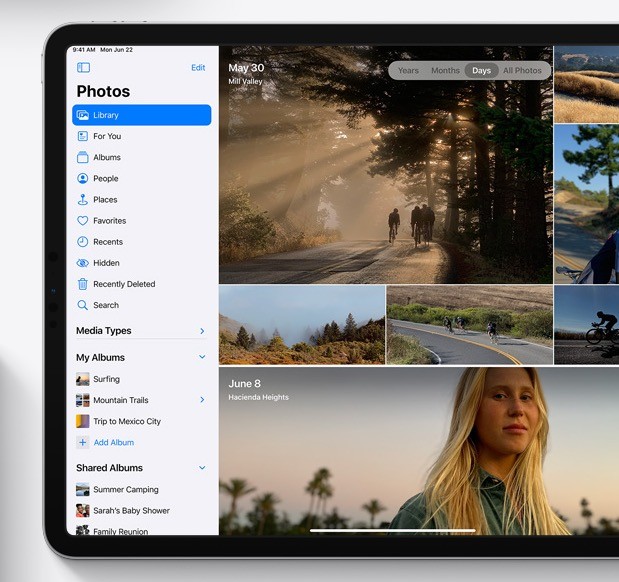Open Trip to Mexico City thumbnail

(x=83, y=421)
